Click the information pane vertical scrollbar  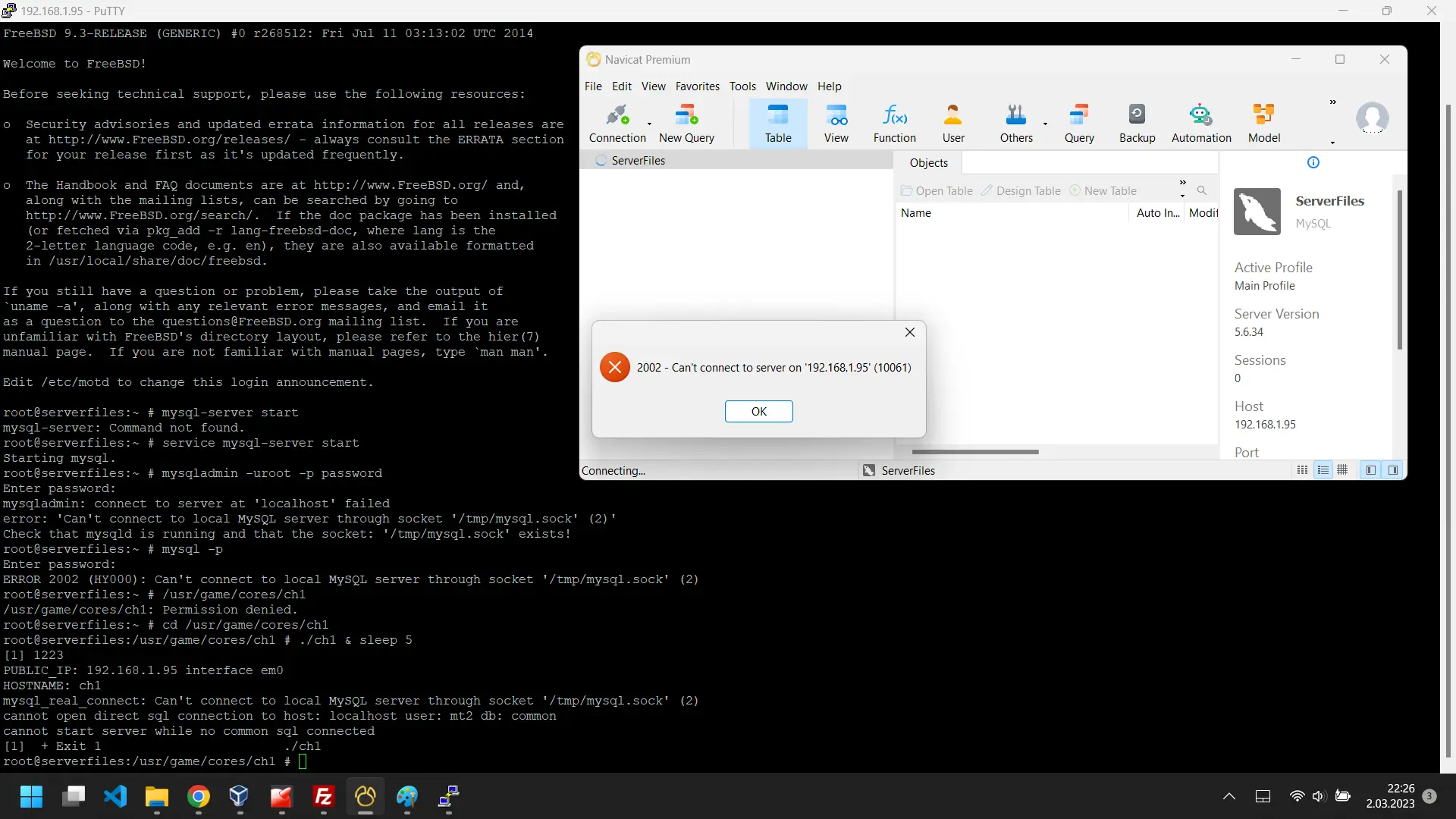(x=1400, y=269)
